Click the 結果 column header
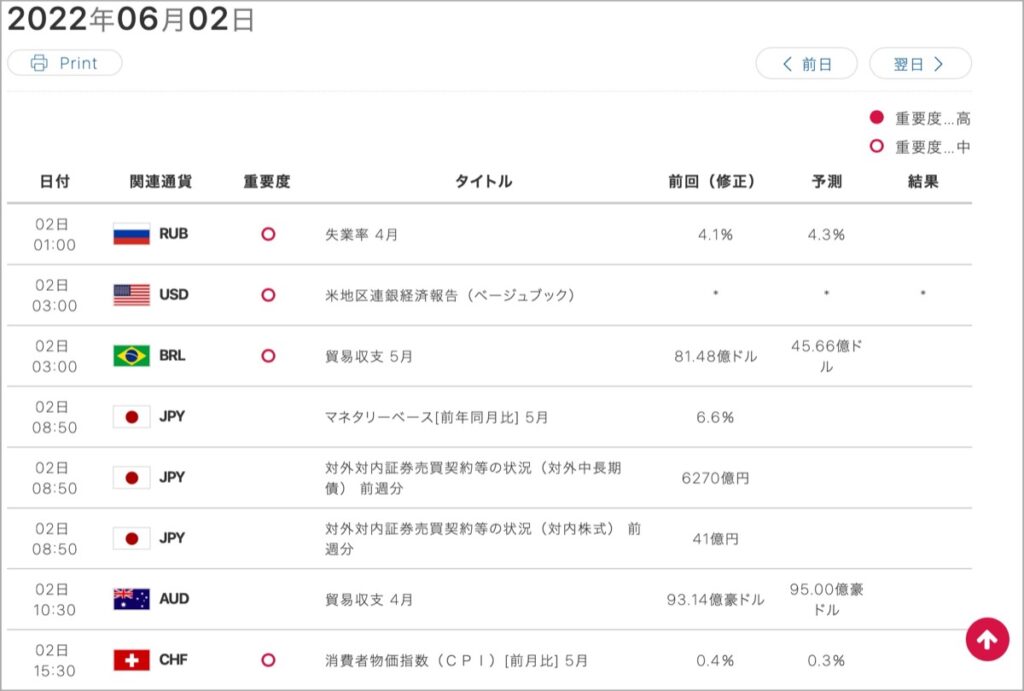The width and height of the screenshot is (1024, 691). pyautogui.click(x=923, y=182)
